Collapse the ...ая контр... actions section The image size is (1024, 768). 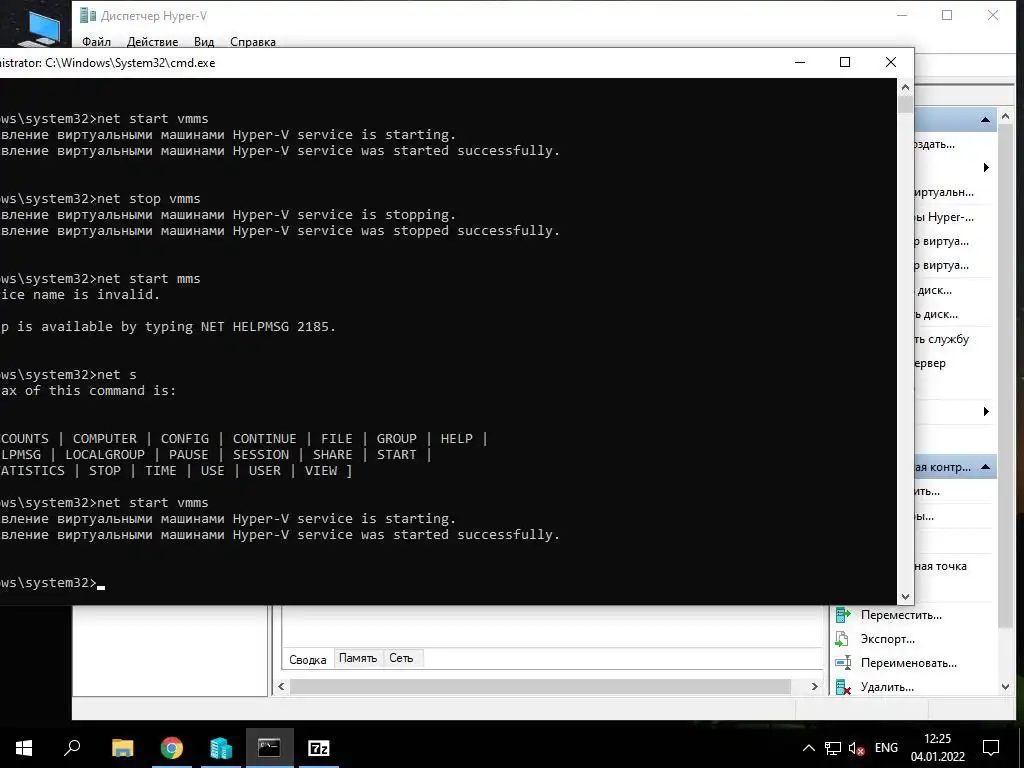coord(985,467)
